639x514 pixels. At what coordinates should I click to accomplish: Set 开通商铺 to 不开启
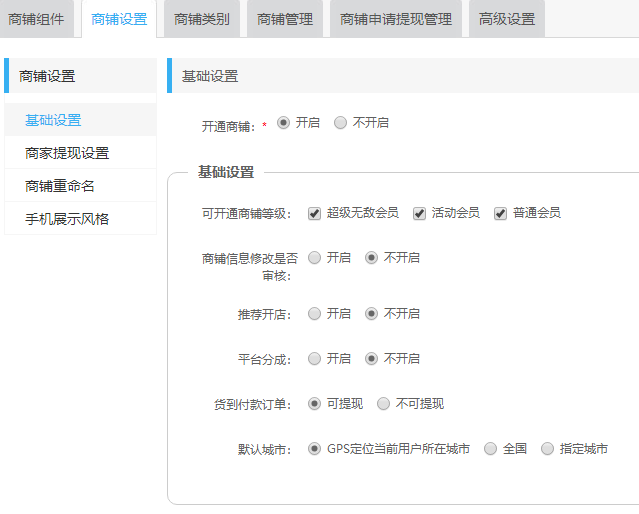pos(340,123)
